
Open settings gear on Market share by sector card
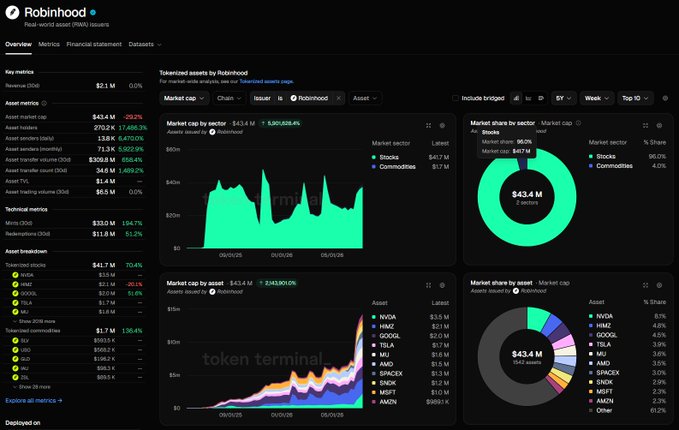659,126
